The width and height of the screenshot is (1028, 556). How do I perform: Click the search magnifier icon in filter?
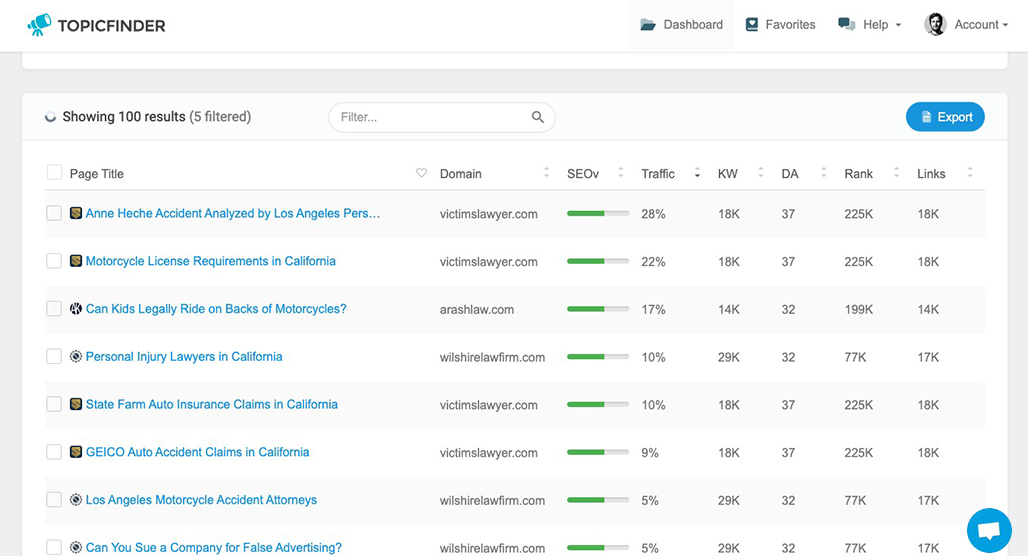[x=538, y=117]
